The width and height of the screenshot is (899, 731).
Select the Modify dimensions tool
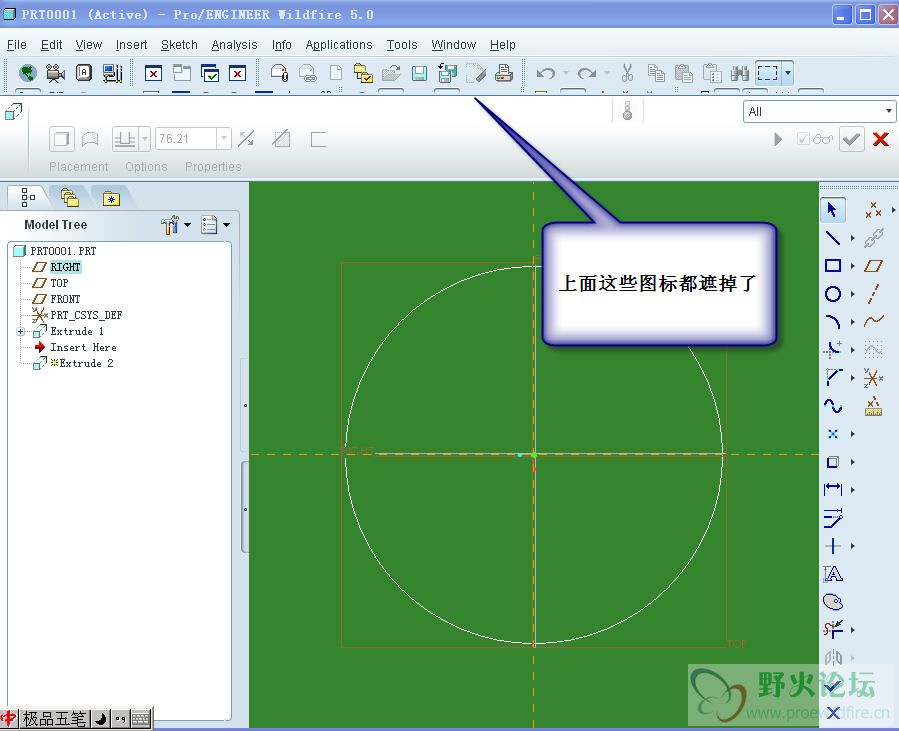tap(832, 517)
